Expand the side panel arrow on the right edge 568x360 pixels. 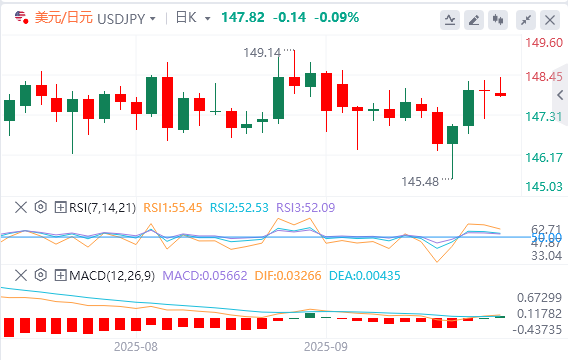coord(560,95)
